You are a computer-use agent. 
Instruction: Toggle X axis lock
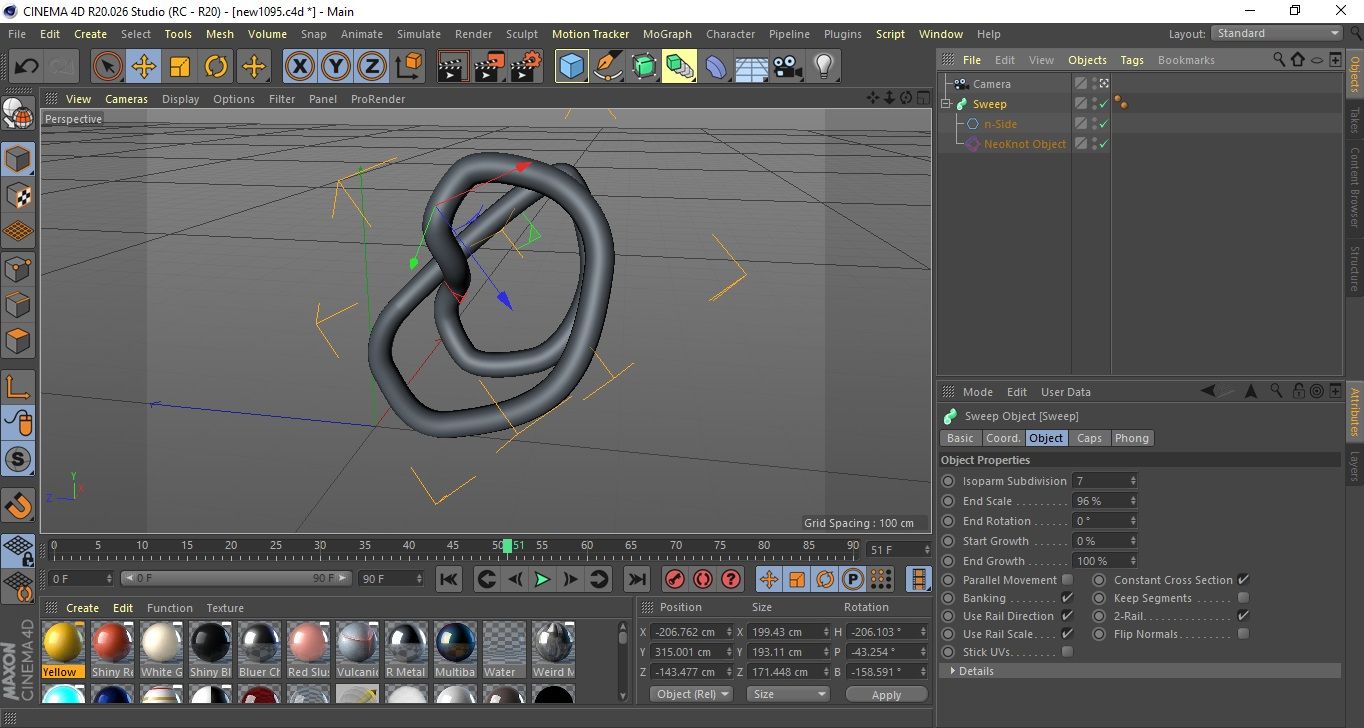(x=299, y=67)
